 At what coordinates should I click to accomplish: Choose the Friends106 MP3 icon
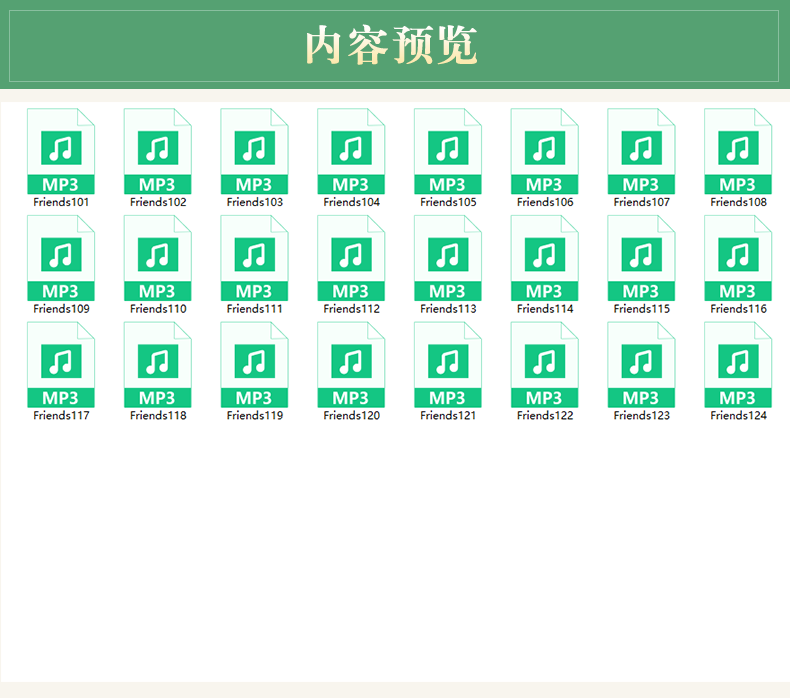545,151
